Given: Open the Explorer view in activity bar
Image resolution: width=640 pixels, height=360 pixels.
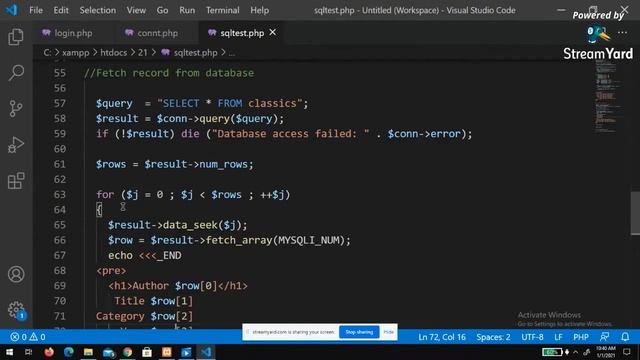Looking at the screenshot, I should pos(16,37).
